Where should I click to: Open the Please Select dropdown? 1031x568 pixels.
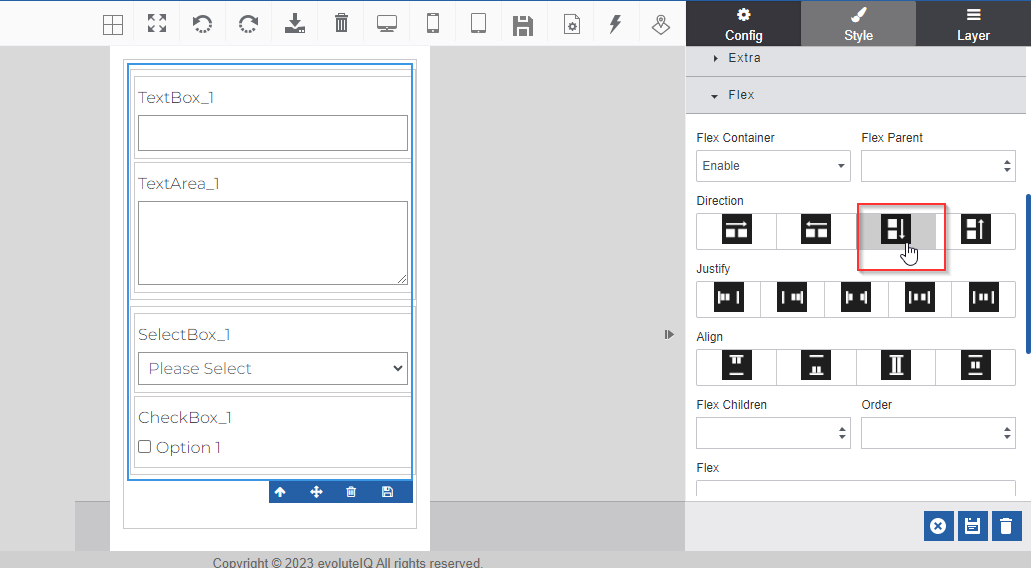coord(273,369)
